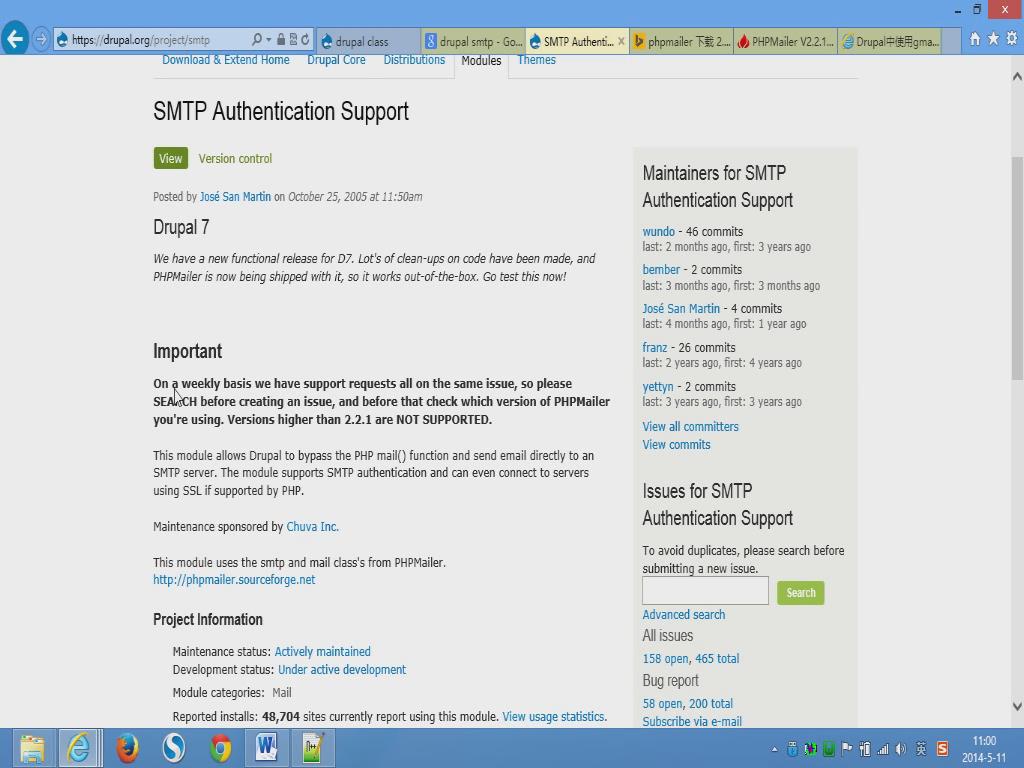Click the vertical scrollbar thumb

coord(1017,268)
